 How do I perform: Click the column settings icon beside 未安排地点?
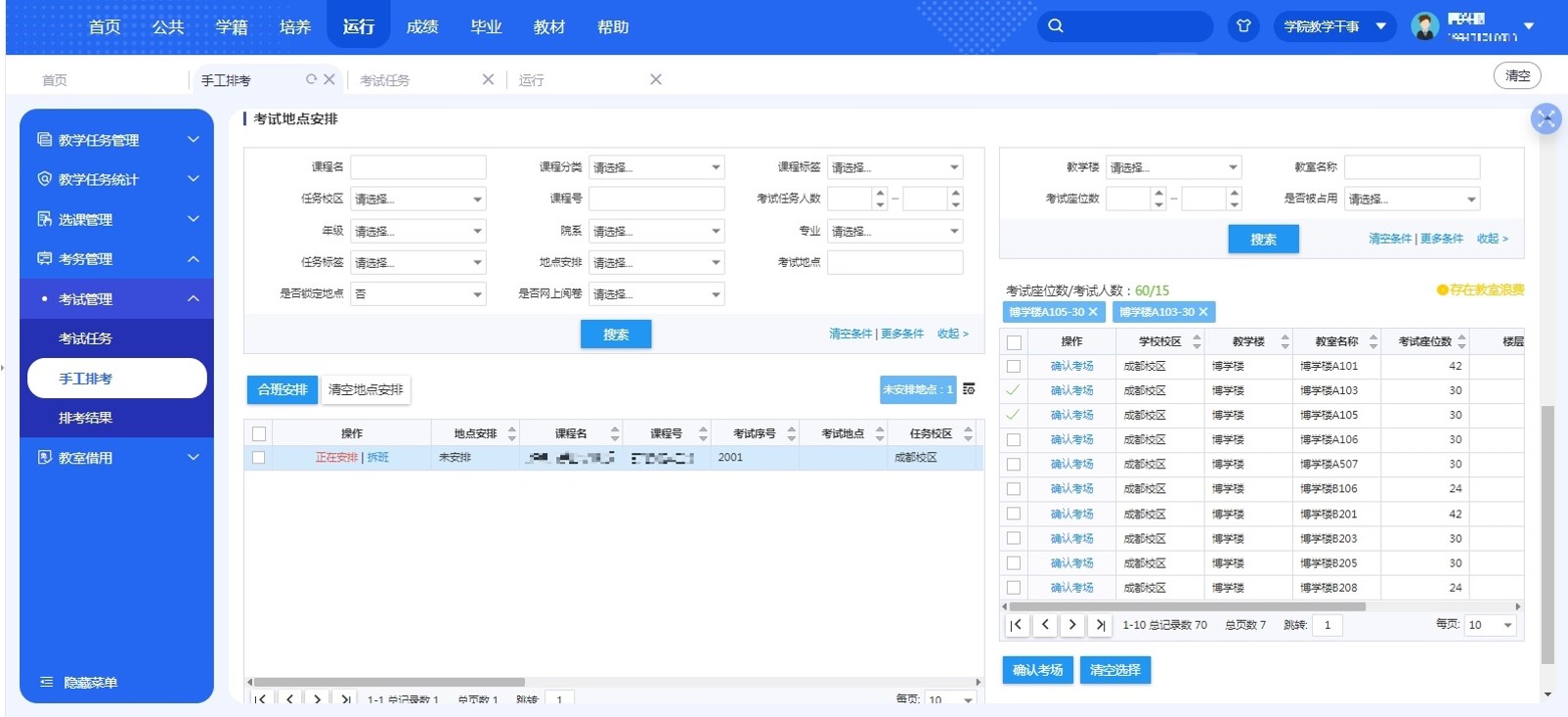click(969, 389)
